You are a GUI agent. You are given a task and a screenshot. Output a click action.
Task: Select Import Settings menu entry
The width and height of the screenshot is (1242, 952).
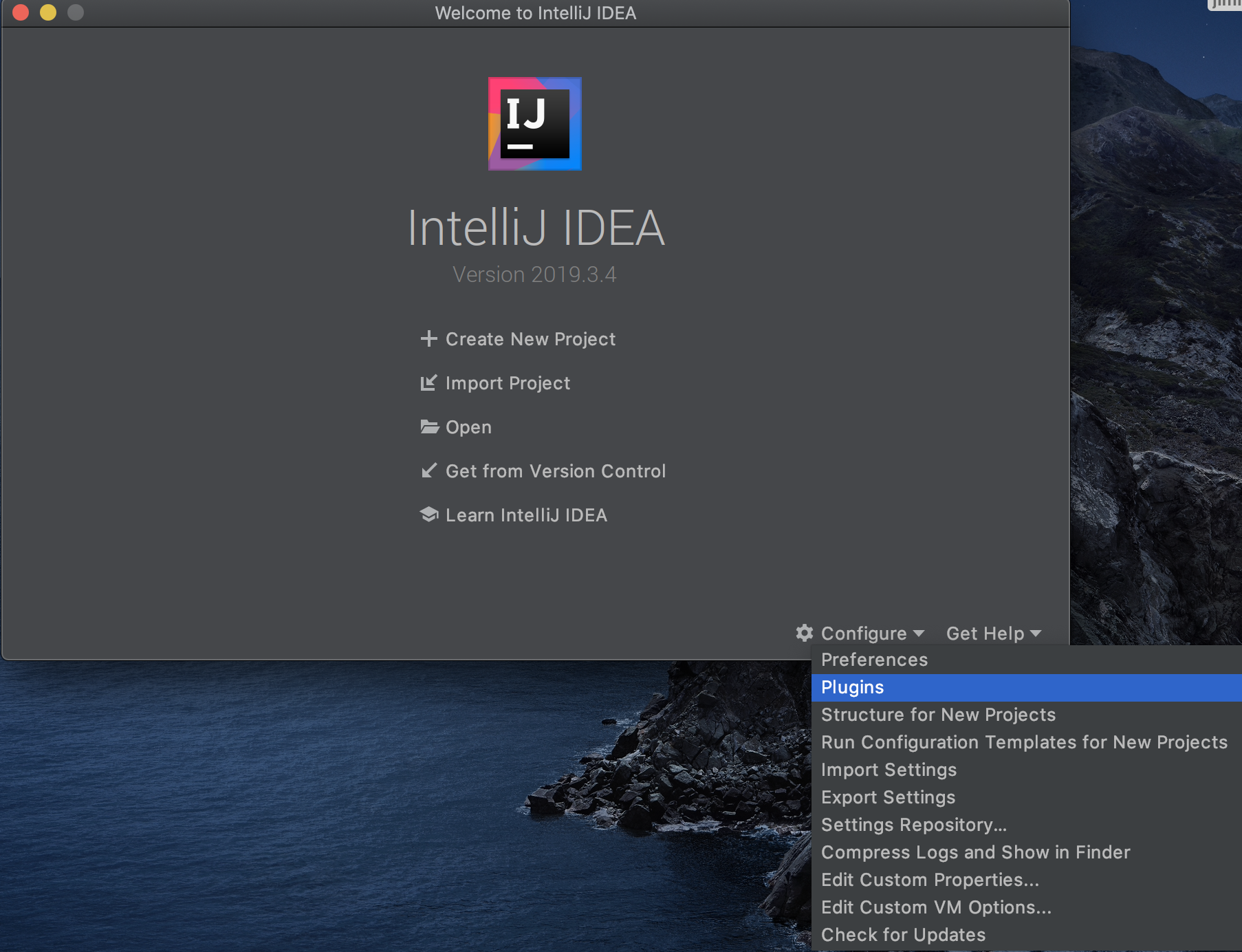pyautogui.click(x=1027, y=770)
